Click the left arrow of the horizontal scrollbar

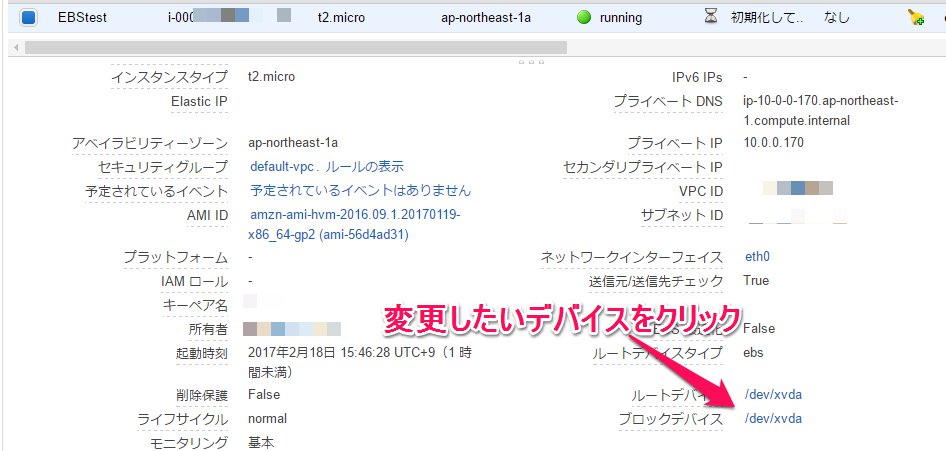(x=16, y=47)
